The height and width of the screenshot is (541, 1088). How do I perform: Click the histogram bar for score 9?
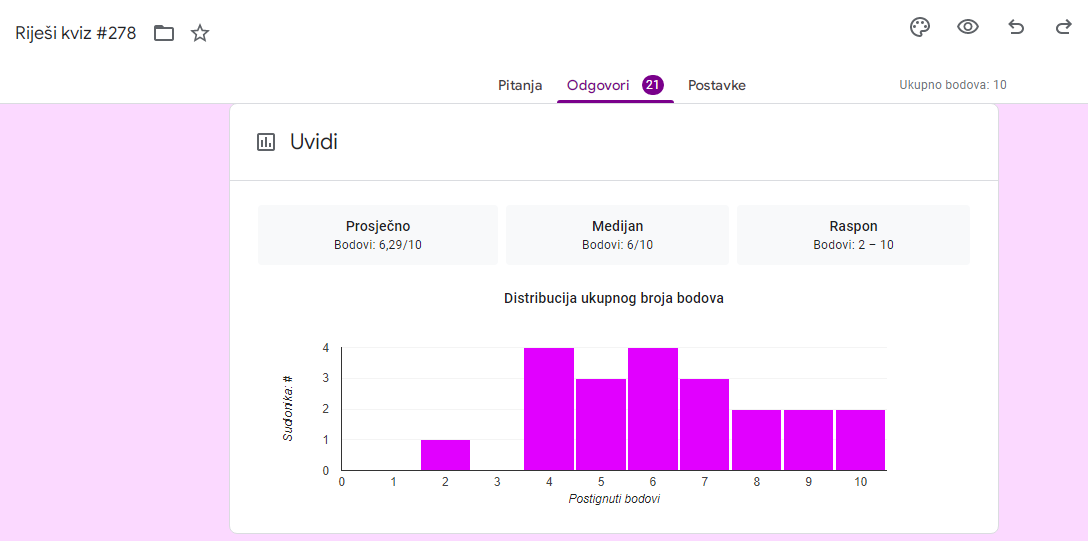click(808, 440)
